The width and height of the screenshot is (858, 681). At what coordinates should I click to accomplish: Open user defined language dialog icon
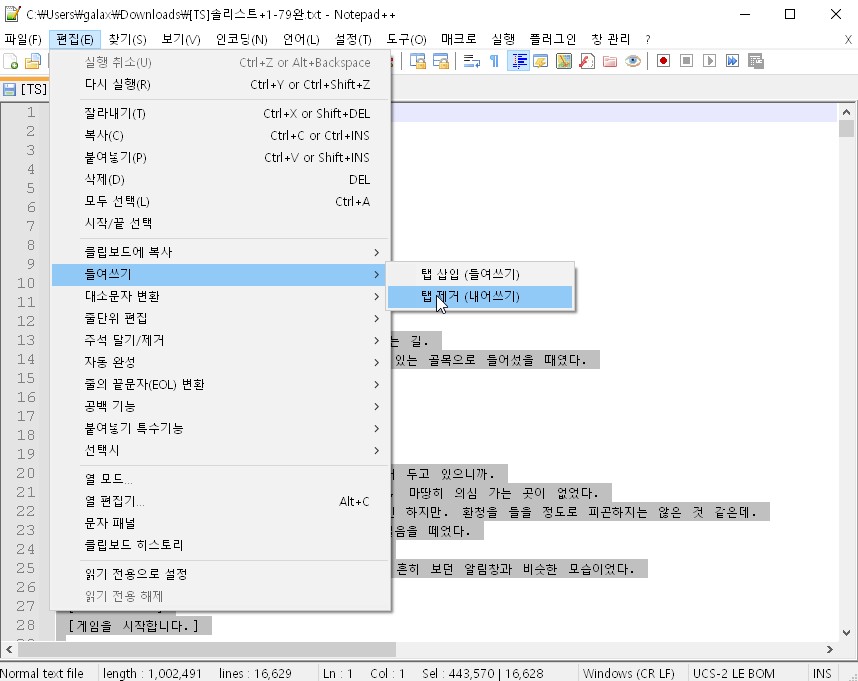[541, 61]
